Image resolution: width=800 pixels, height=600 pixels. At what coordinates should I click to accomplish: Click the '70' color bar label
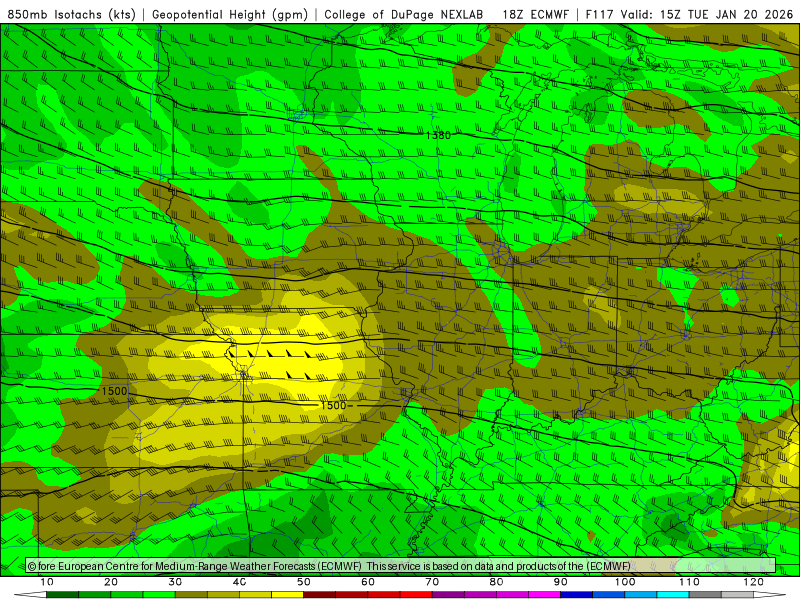coord(432,582)
